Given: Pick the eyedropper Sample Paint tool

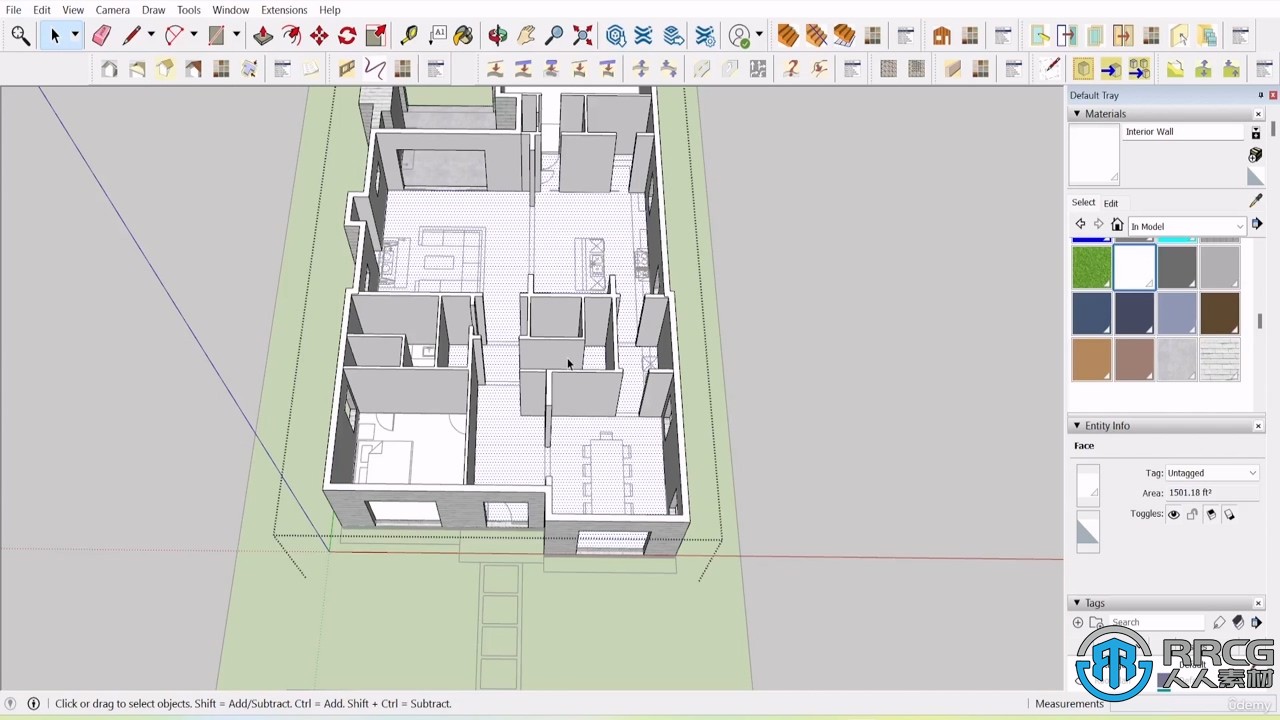Looking at the screenshot, I should click(1256, 201).
